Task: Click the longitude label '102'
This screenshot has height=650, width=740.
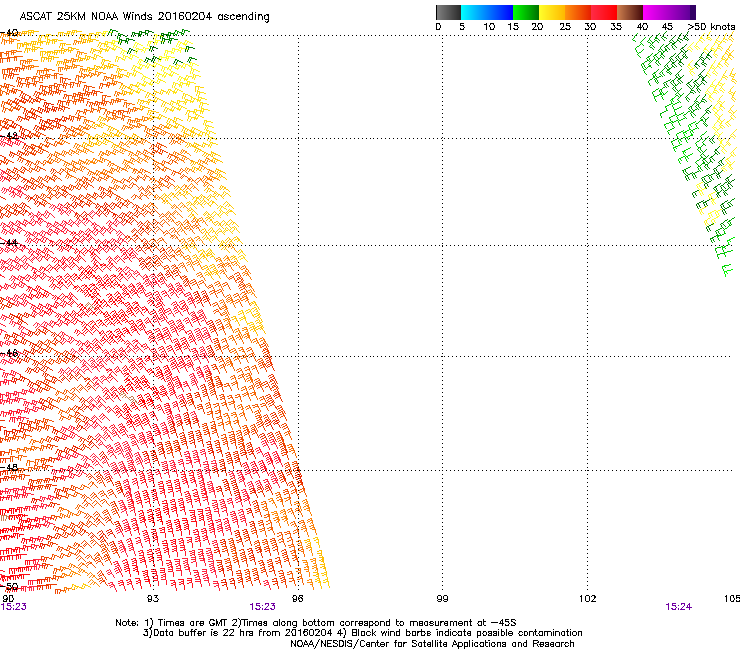Action: point(587,599)
